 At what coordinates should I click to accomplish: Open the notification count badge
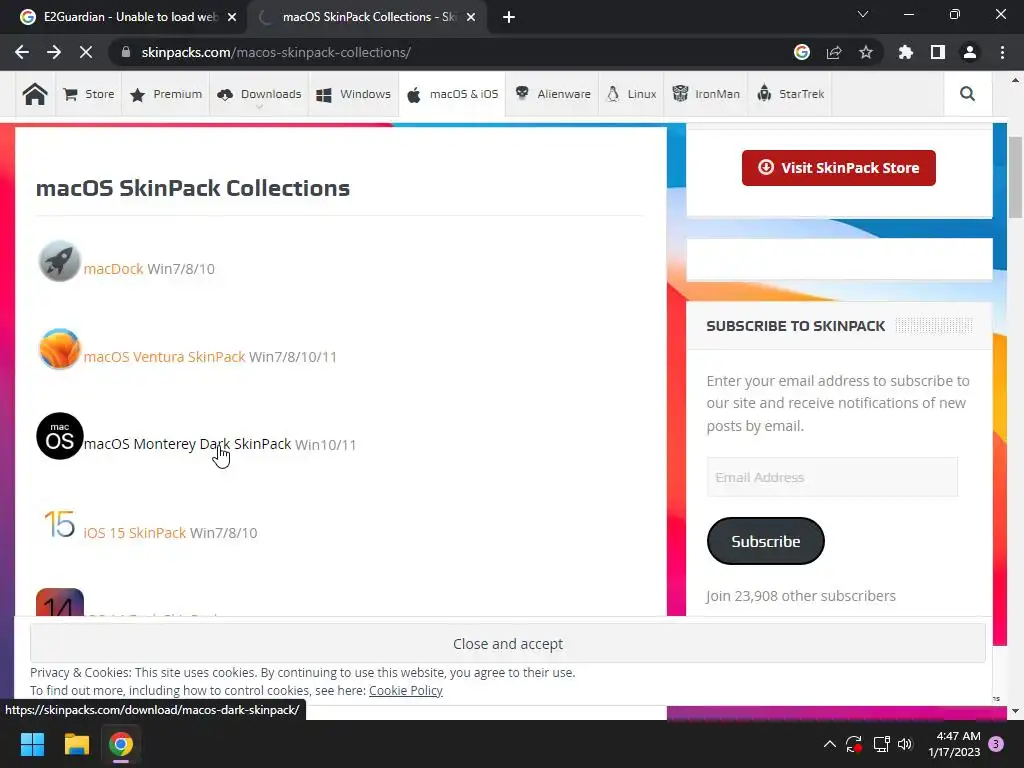click(x=996, y=744)
